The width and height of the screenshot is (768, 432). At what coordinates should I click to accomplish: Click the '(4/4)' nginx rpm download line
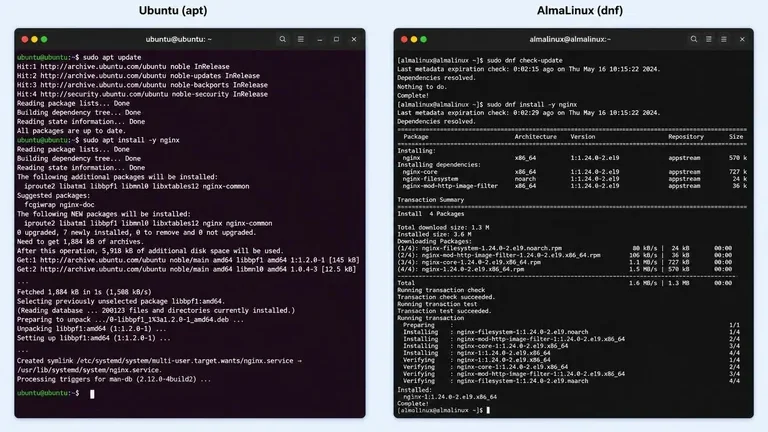point(565,269)
